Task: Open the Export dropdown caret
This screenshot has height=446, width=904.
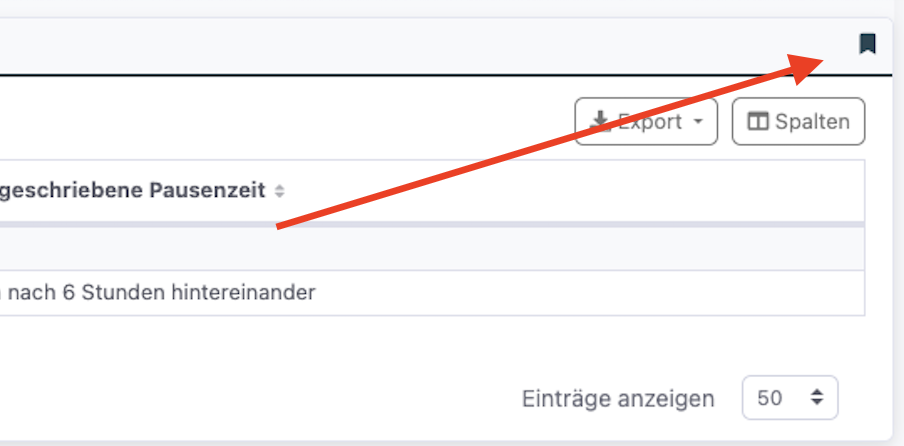Action: point(698,122)
